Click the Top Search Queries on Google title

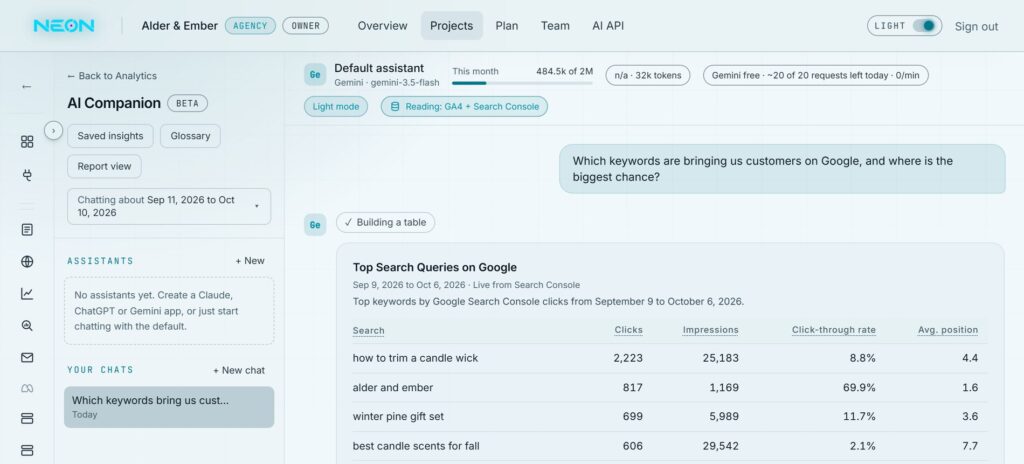[x=435, y=267]
